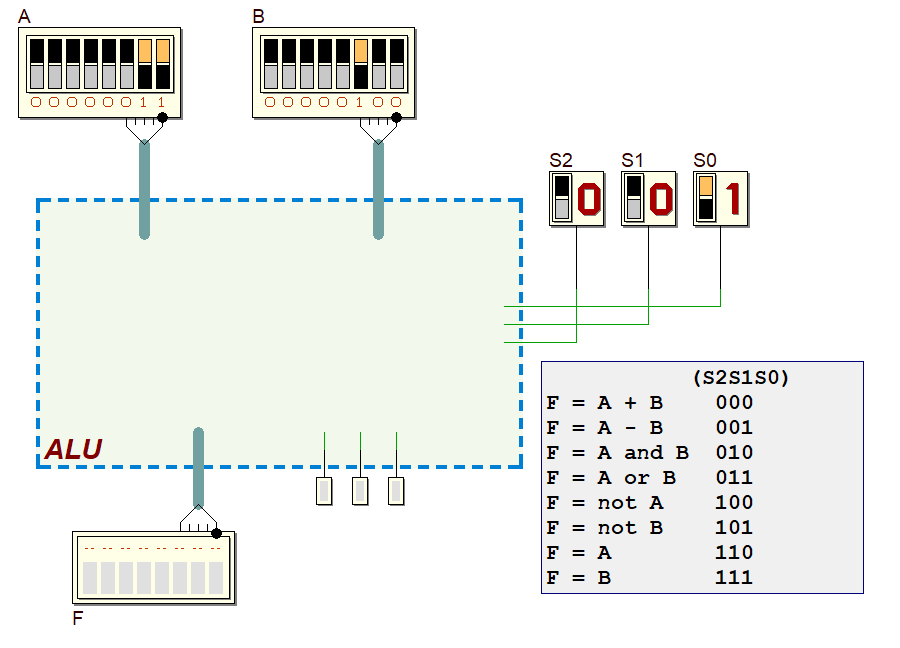Select the left output probe below the ALU
Screen dimensions: 900x648
click(x=324, y=491)
